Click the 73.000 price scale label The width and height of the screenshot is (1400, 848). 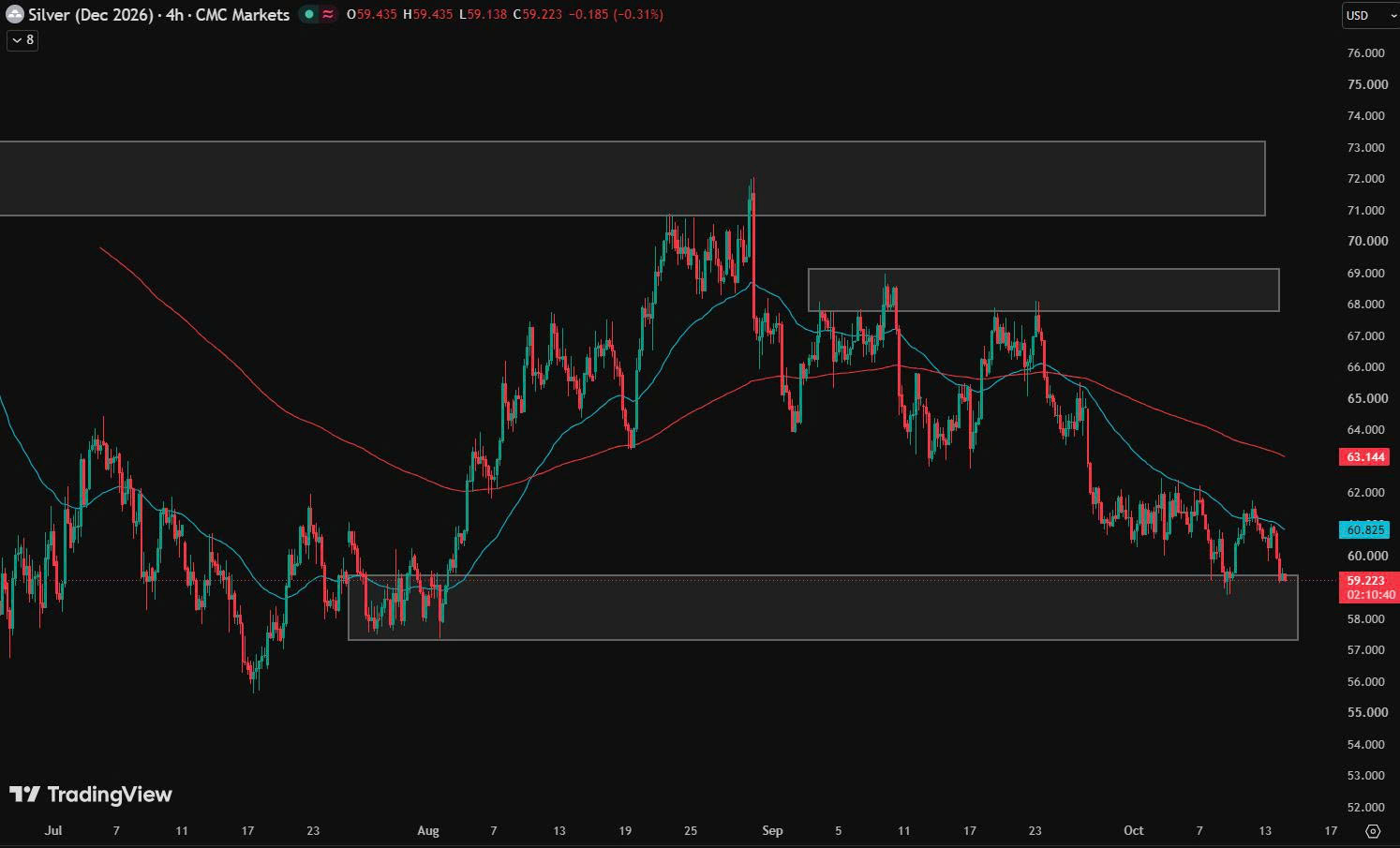point(1366,148)
